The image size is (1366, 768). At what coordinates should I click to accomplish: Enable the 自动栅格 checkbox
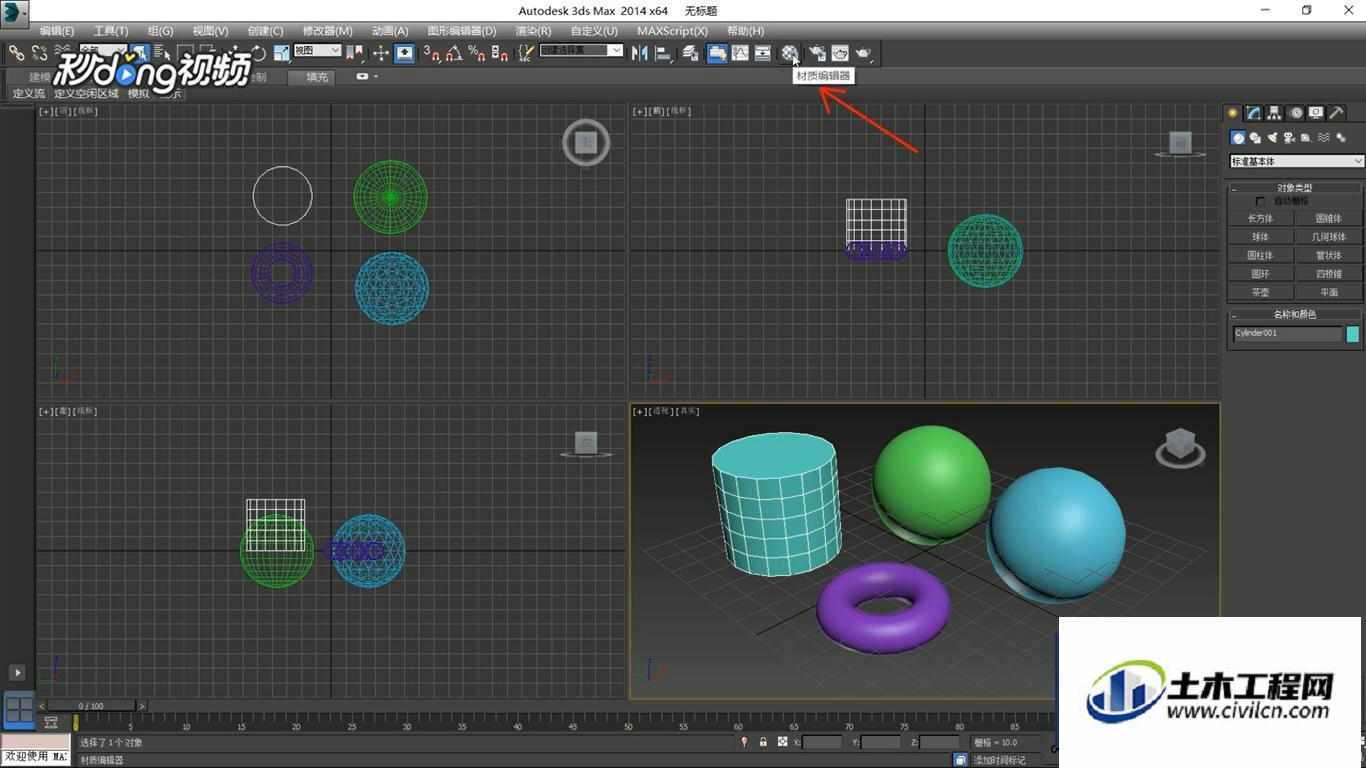[x=1260, y=201]
